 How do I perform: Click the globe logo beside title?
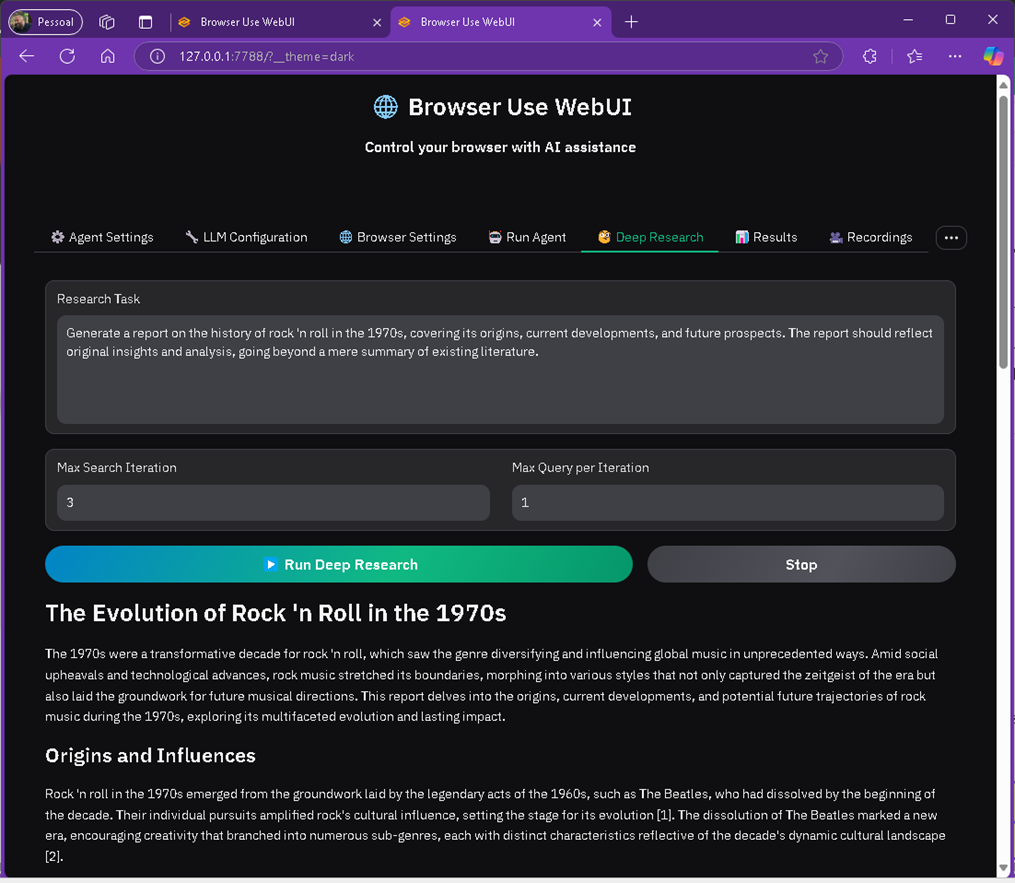coord(386,107)
